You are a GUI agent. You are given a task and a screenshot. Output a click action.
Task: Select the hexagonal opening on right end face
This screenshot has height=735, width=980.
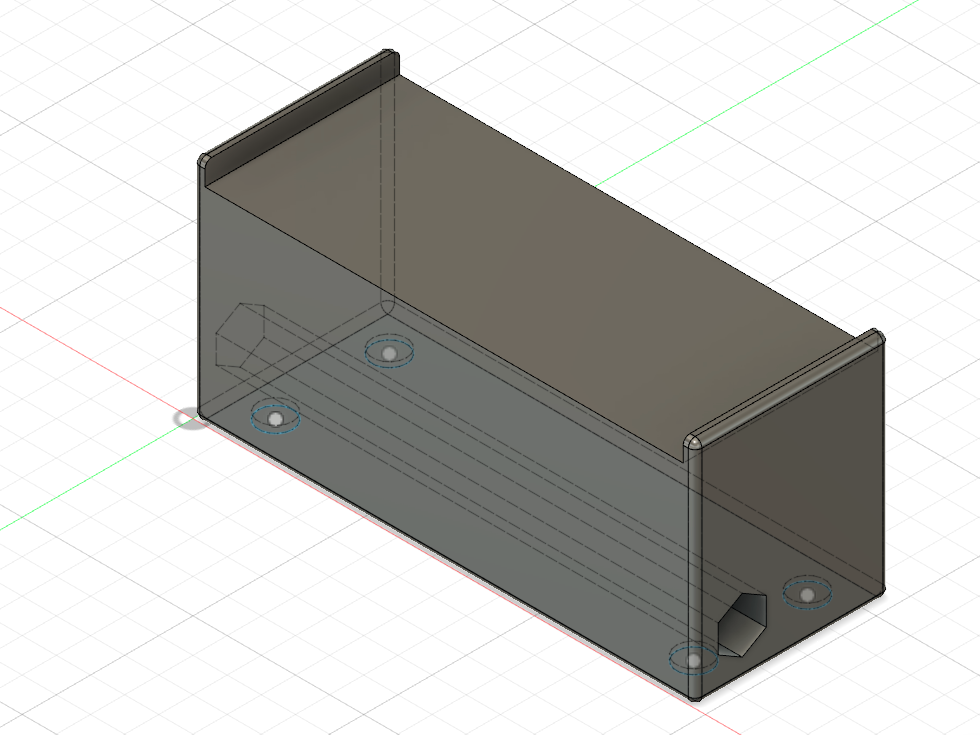coord(742,625)
